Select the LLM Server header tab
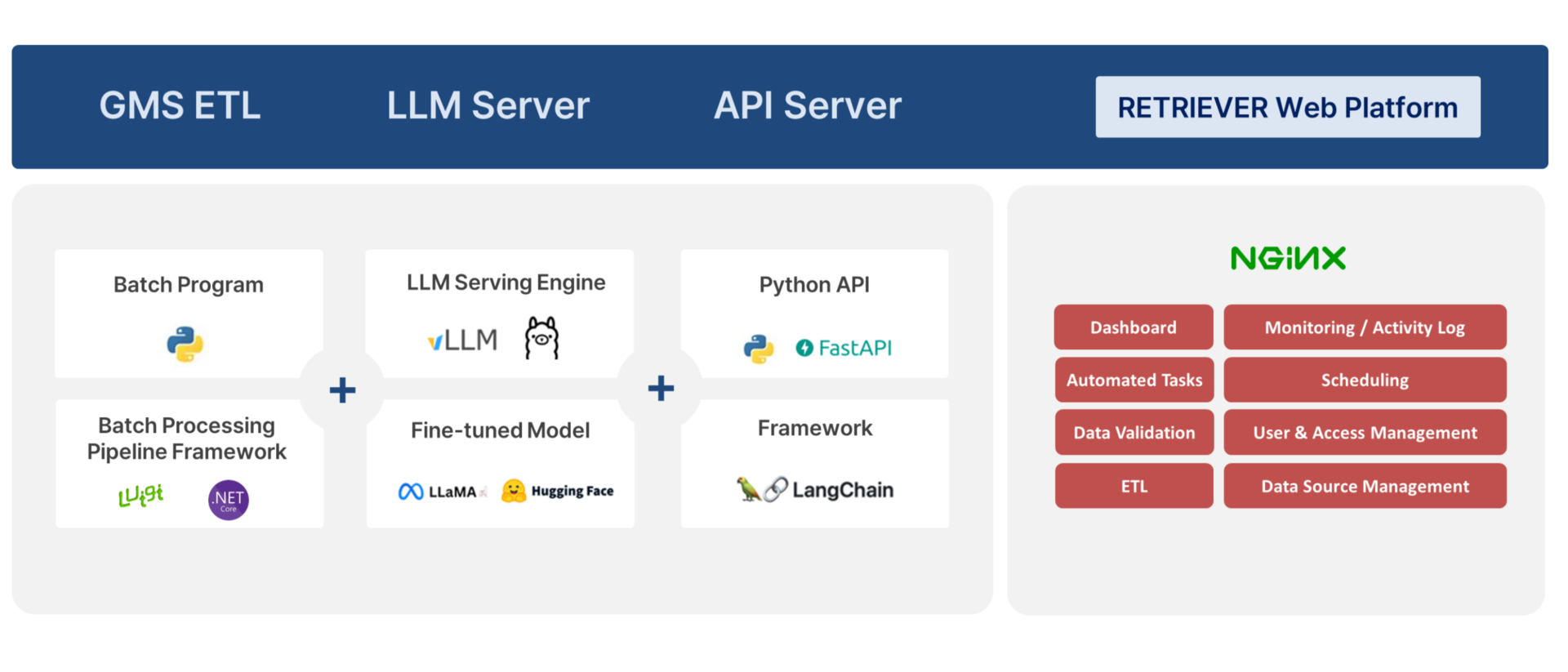The width and height of the screenshot is (1568, 672). pos(488,105)
